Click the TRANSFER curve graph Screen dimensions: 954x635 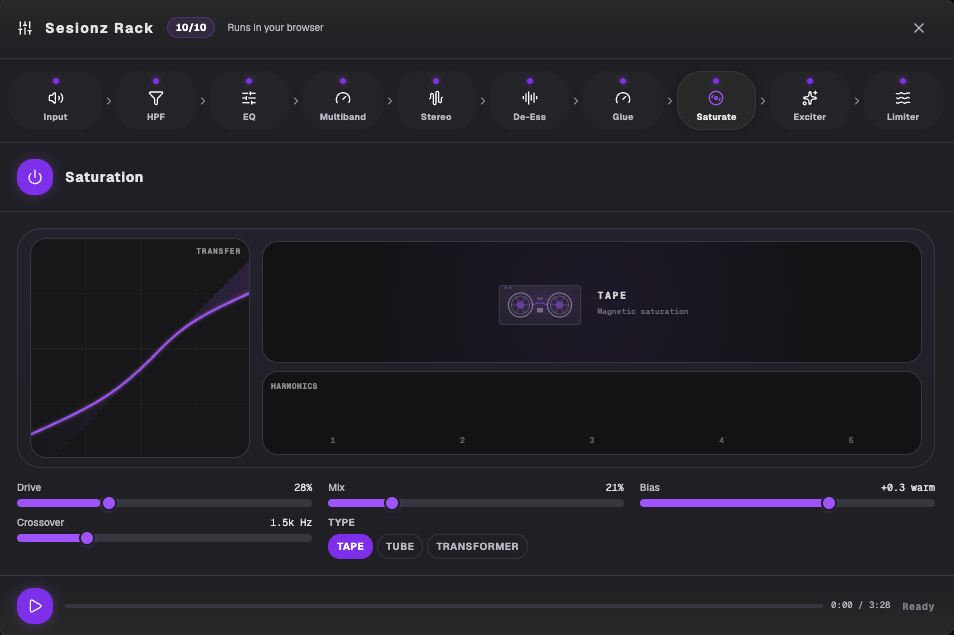140,348
